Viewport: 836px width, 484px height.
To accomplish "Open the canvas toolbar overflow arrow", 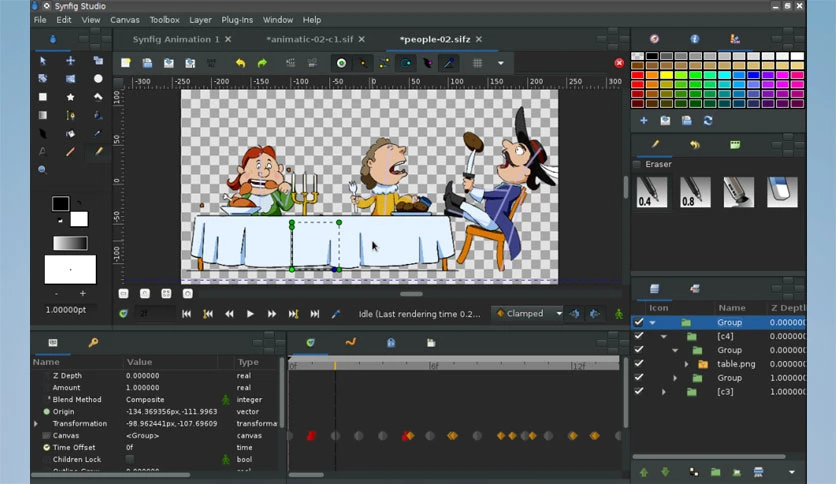I will (x=501, y=63).
